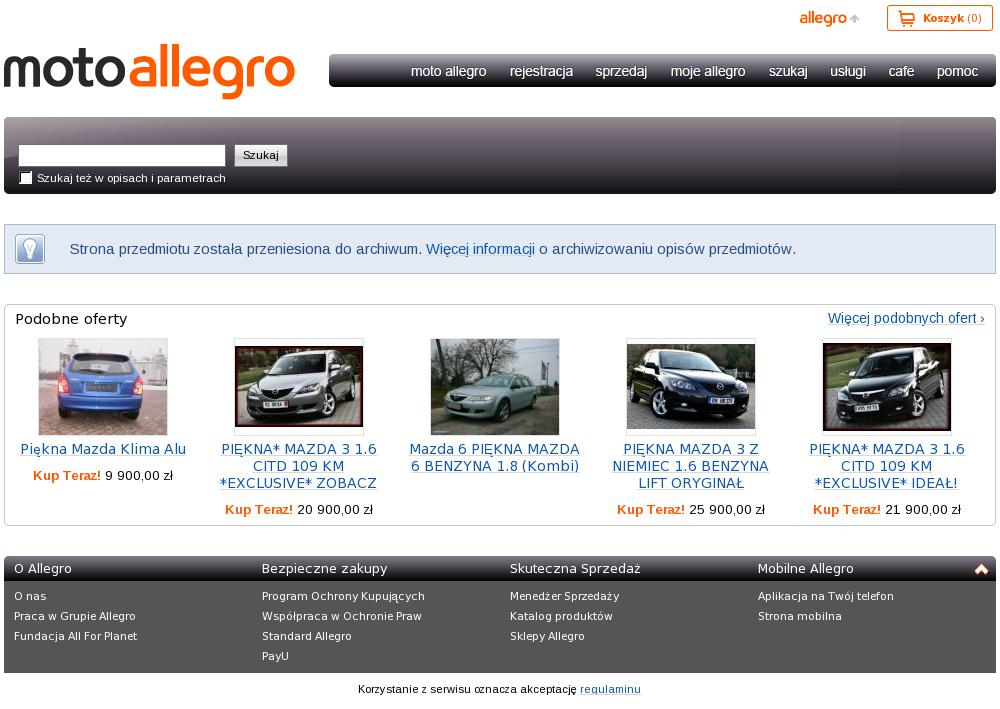
Task: Open black Mazda 3 Z NIEMIEC thumbnail
Action: pos(691,386)
